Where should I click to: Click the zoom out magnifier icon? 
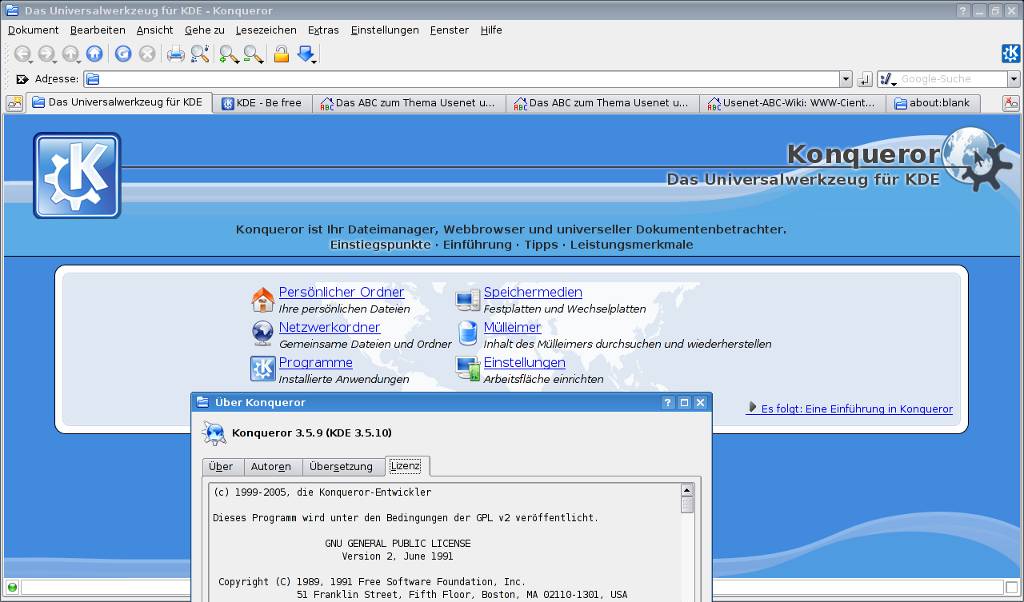[x=253, y=54]
